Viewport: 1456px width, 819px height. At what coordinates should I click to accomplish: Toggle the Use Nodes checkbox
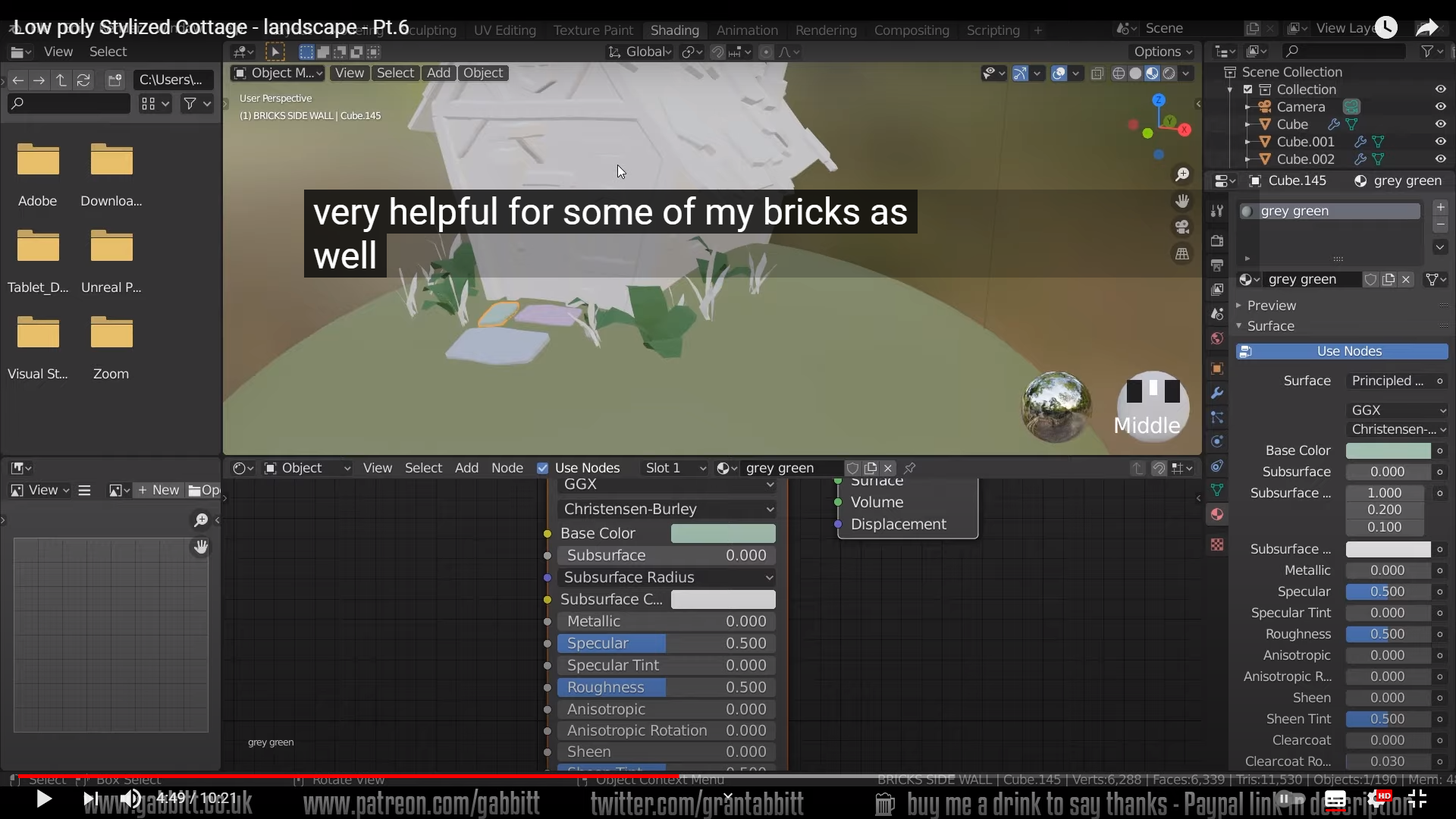tap(542, 468)
